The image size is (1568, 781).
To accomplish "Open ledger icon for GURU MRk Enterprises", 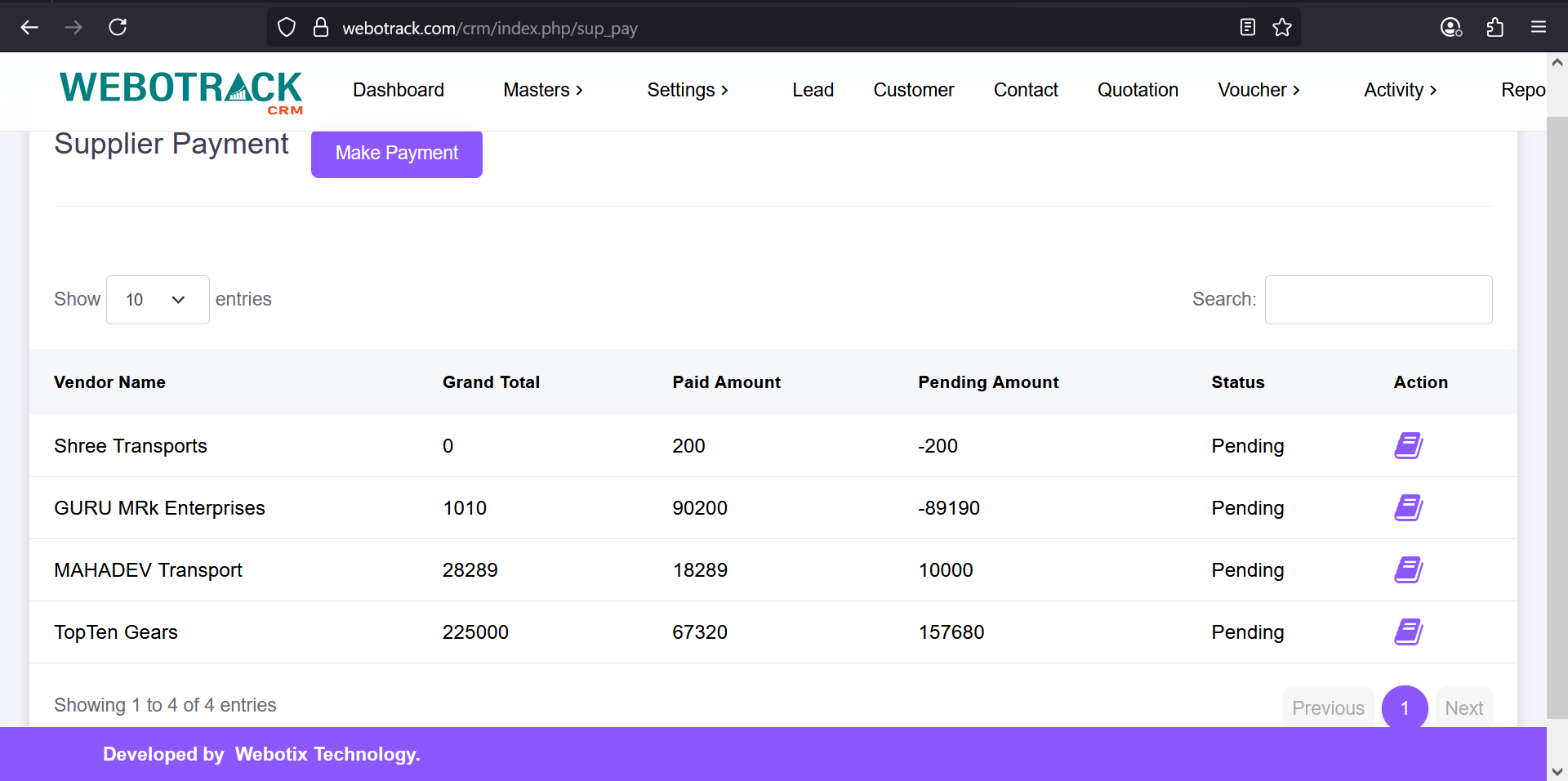I will 1408,508.
